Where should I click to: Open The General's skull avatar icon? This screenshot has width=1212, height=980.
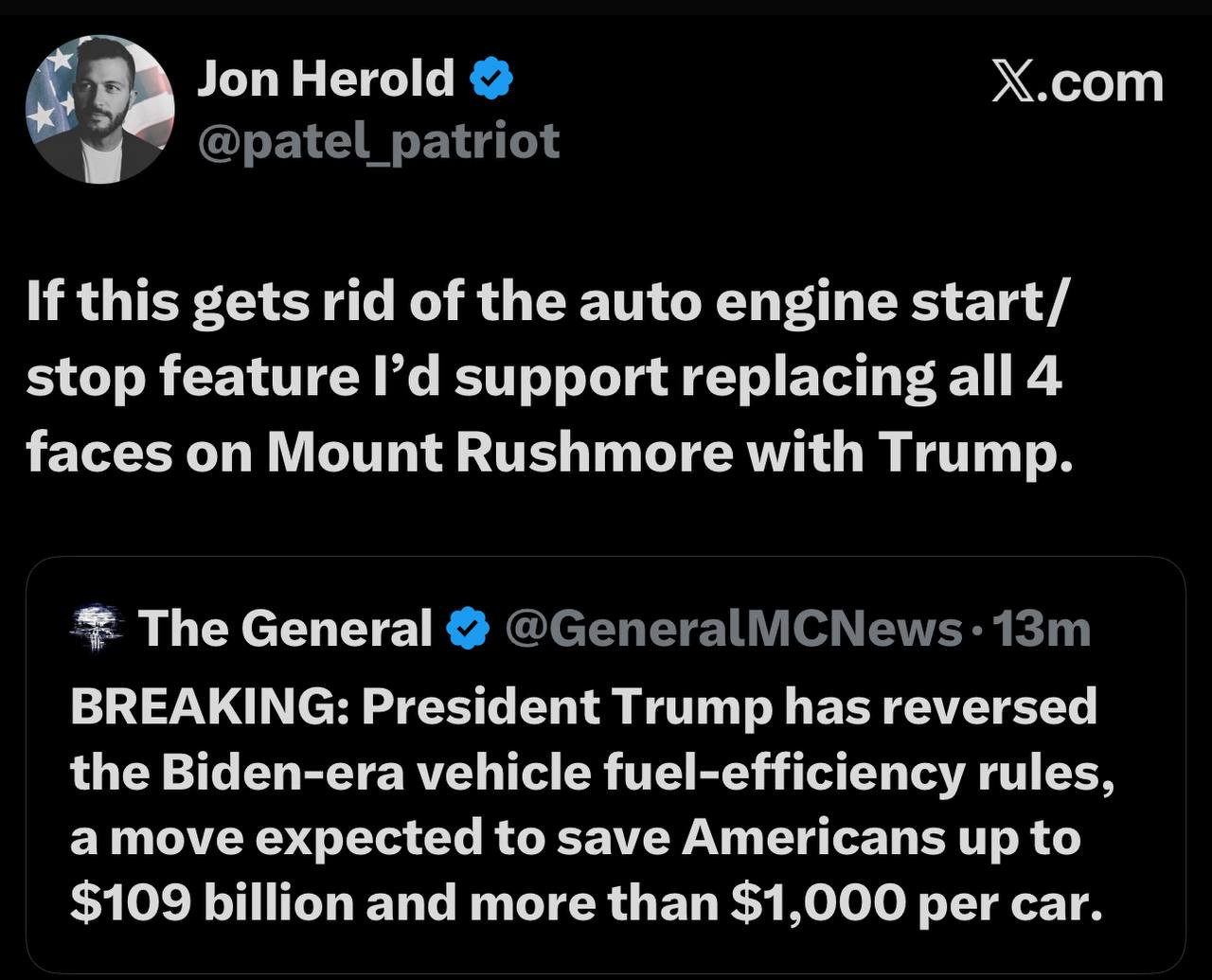point(98,630)
